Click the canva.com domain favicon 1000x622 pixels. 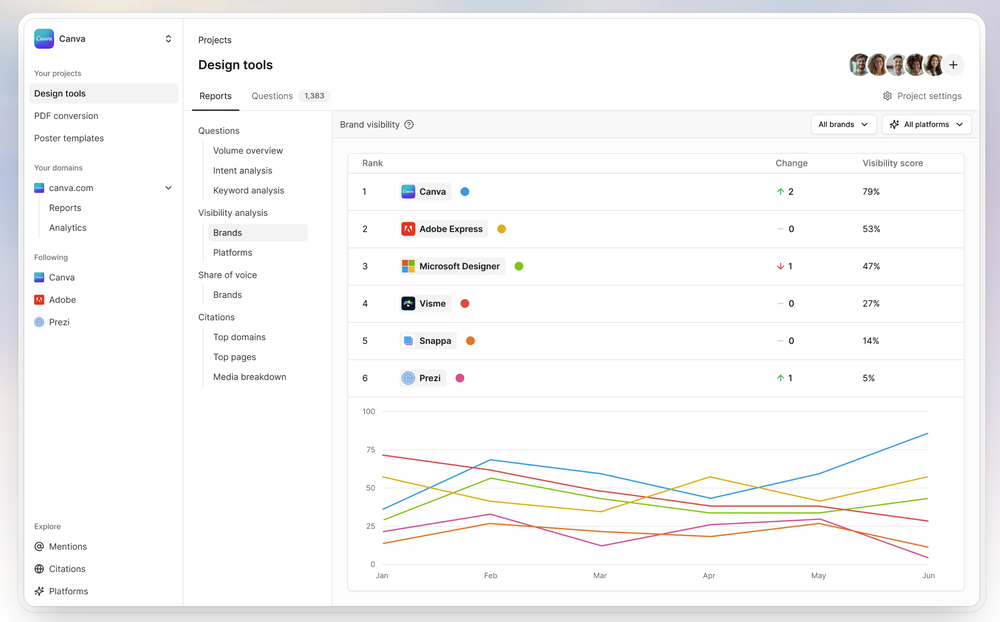[x=39, y=188]
